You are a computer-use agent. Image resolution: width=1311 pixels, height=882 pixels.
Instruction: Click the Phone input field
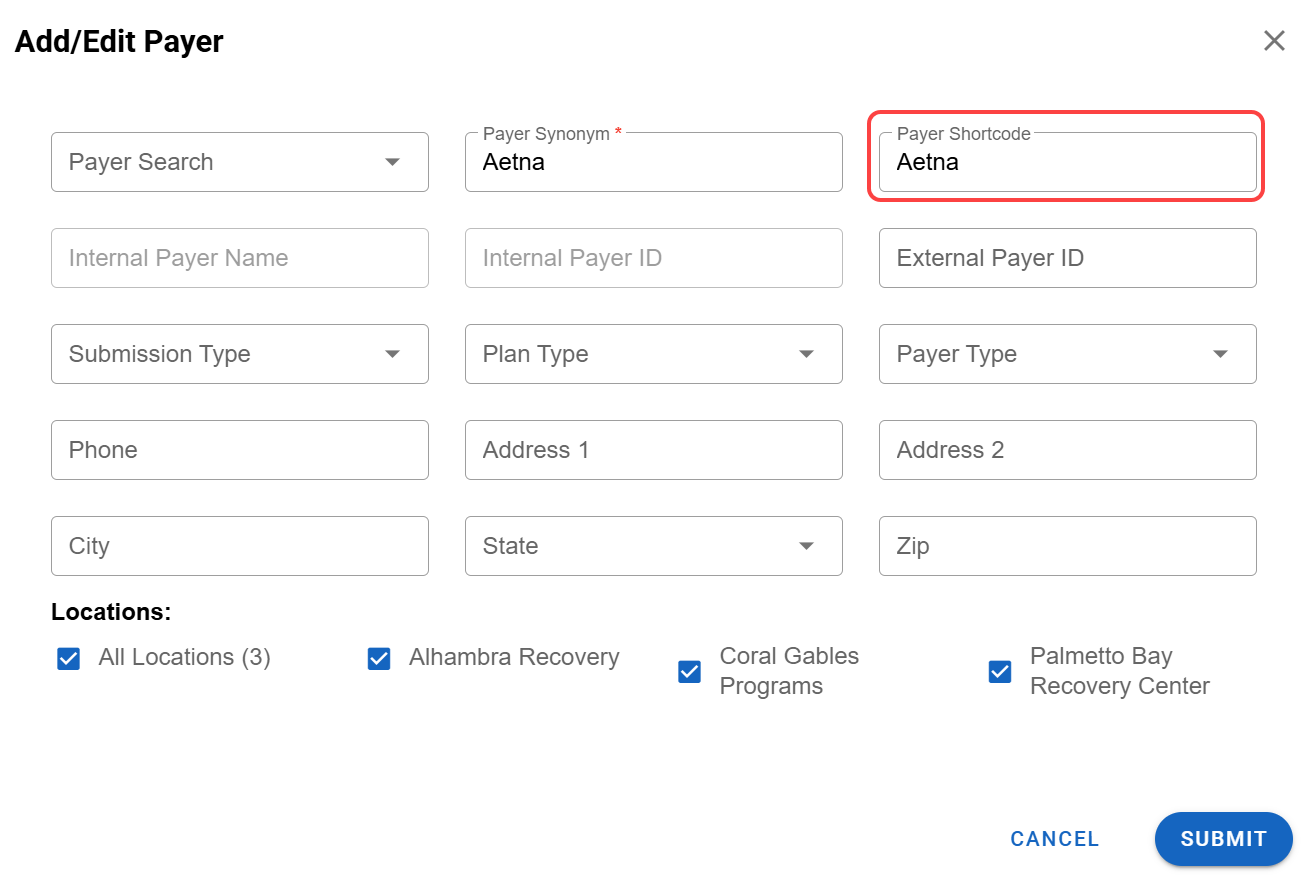pyautogui.click(x=240, y=450)
